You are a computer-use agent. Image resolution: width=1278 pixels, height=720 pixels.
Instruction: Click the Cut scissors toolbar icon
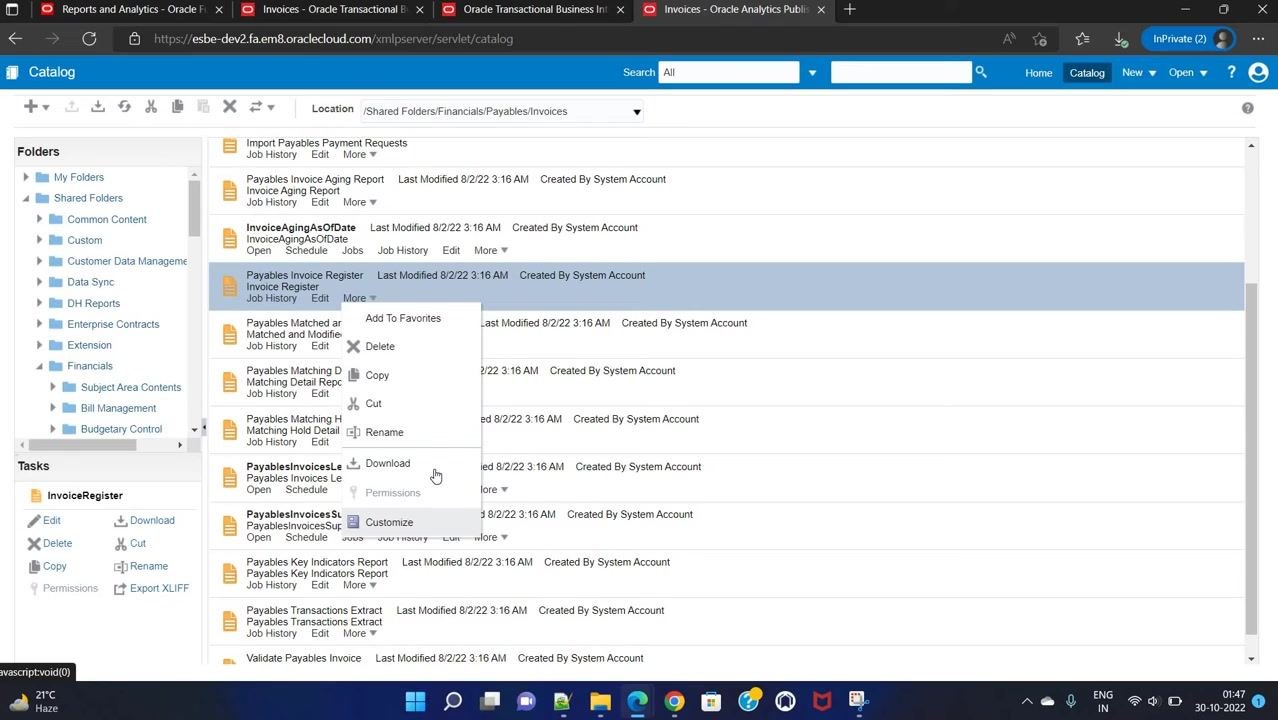tap(151, 106)
